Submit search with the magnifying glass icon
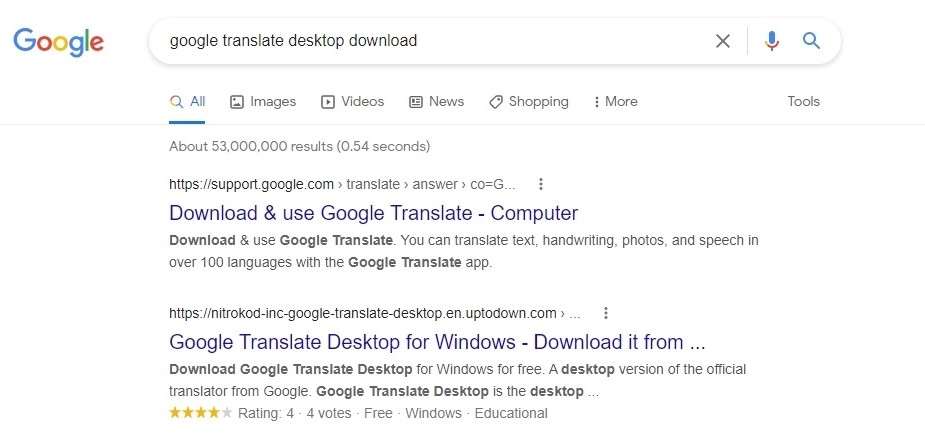The width and height of the screenshot is (925, 441). [x=812, y=41]
